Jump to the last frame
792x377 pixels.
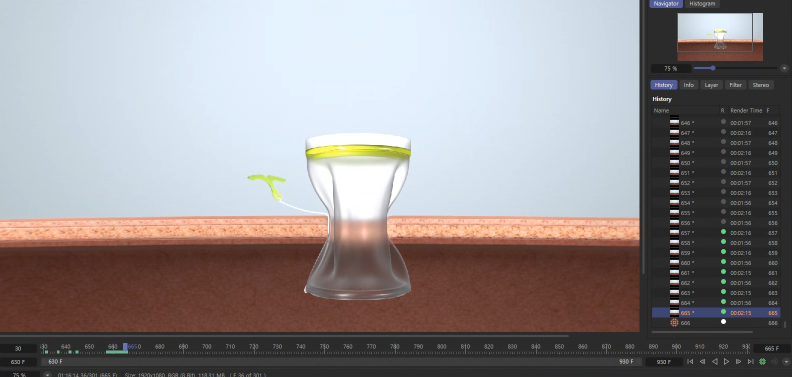point(751,362)
